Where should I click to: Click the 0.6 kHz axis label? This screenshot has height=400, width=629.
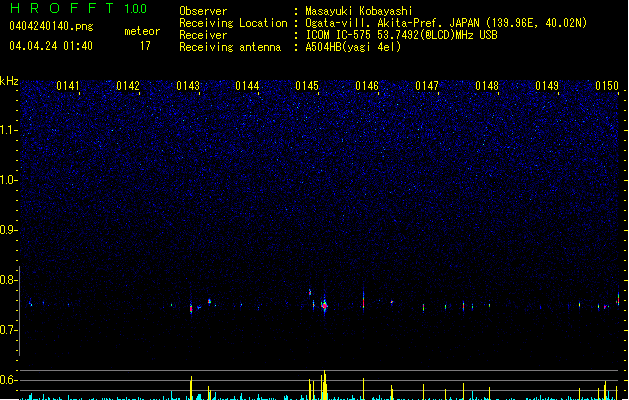8,380
